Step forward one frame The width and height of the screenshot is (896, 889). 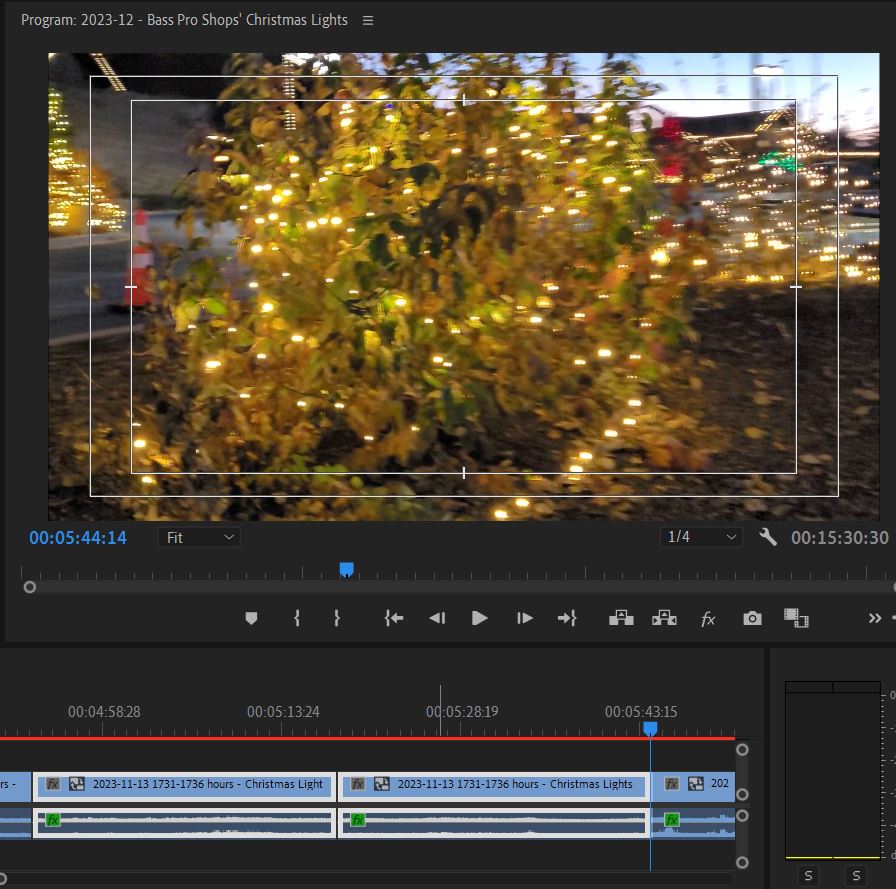[524, 618]
